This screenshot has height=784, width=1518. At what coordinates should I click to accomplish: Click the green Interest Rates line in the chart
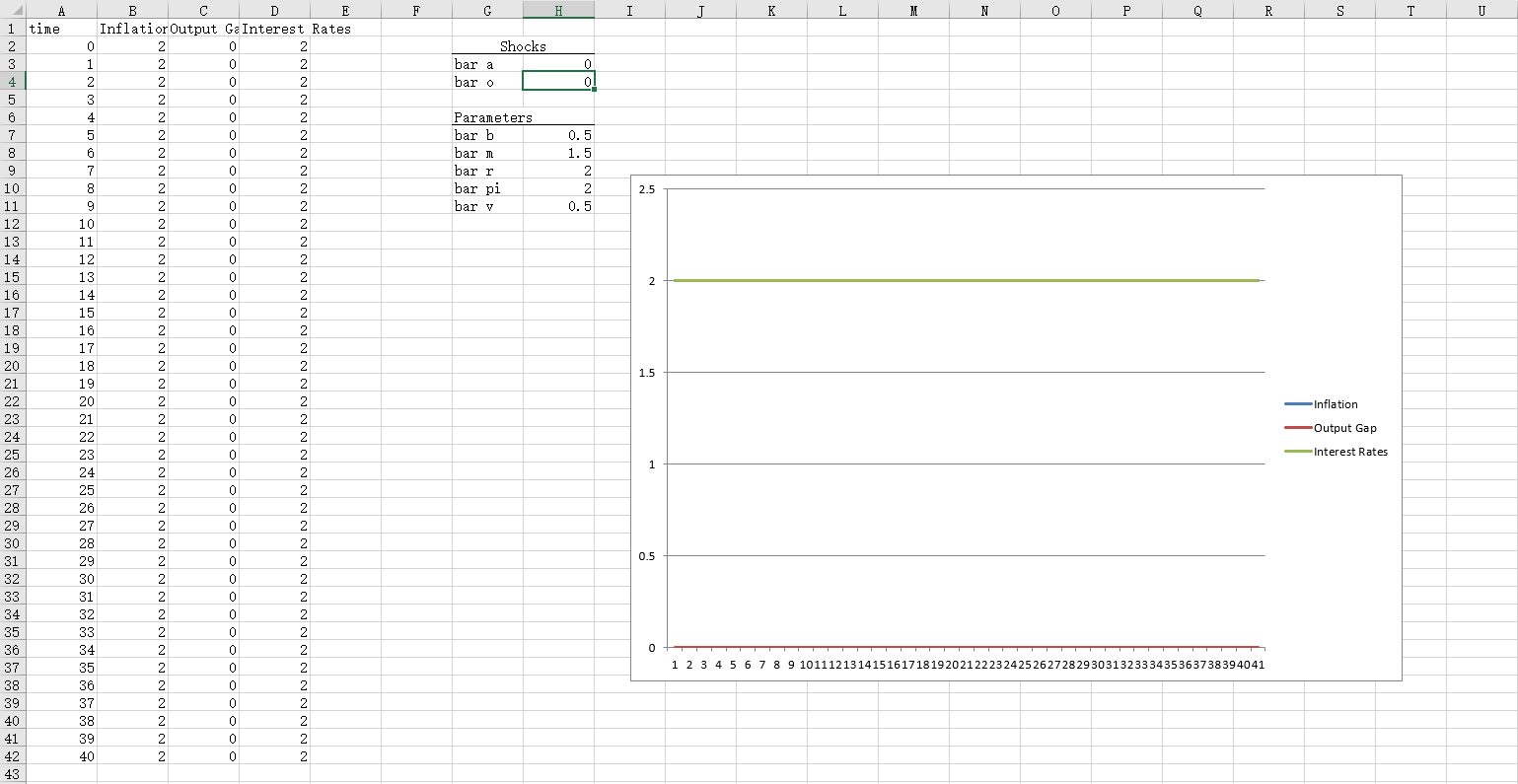tap(967, 281)
